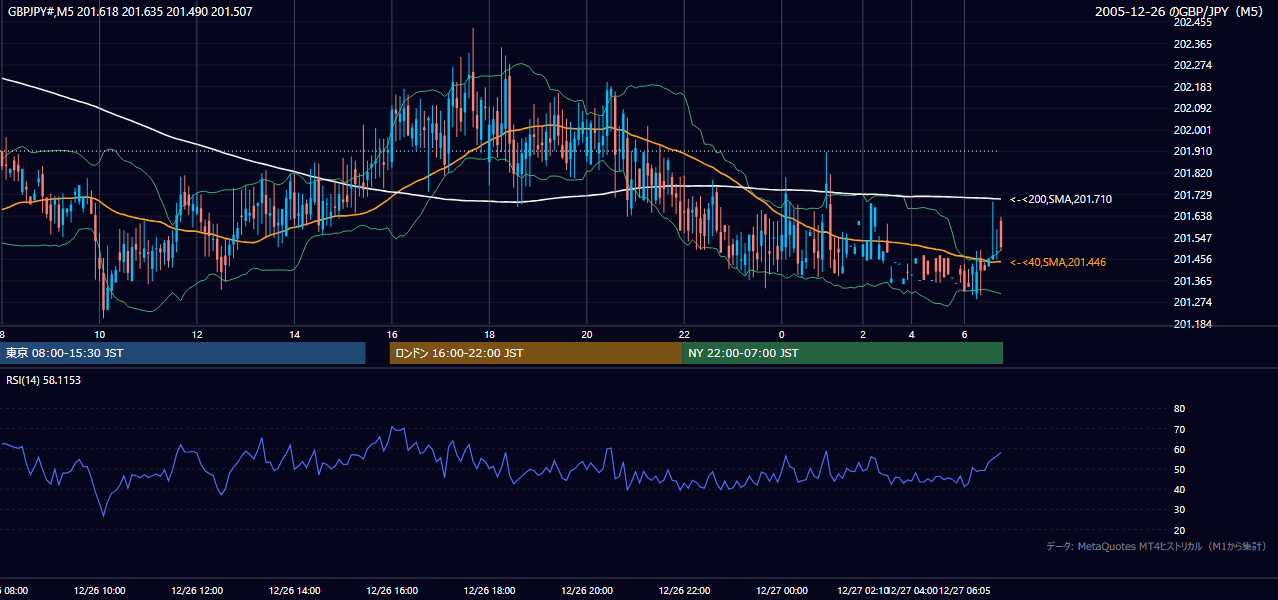Viewport: 1278px width, 600px height.
Task: Click the 12/26 22:00 bottom date label
Action: pyautogui.click(x=685, y=591)
